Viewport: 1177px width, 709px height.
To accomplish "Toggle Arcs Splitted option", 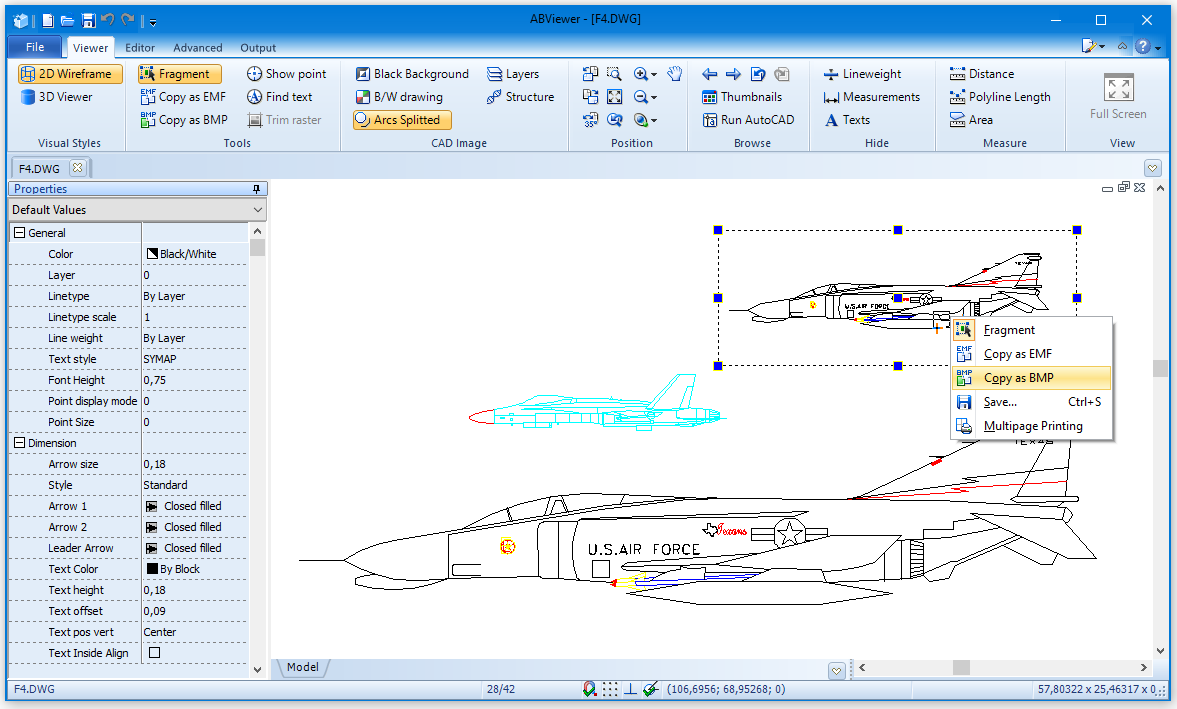I will tap(402, 120).
